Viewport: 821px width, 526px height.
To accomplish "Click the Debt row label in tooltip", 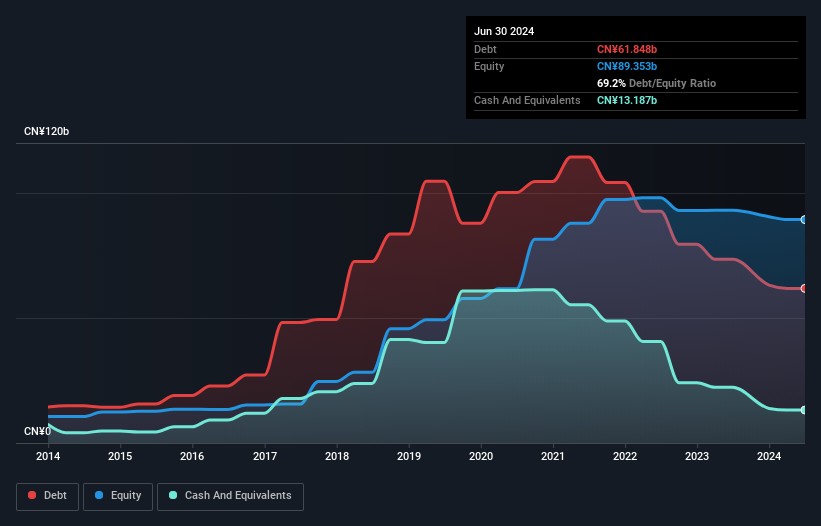I will click(485, 49).
